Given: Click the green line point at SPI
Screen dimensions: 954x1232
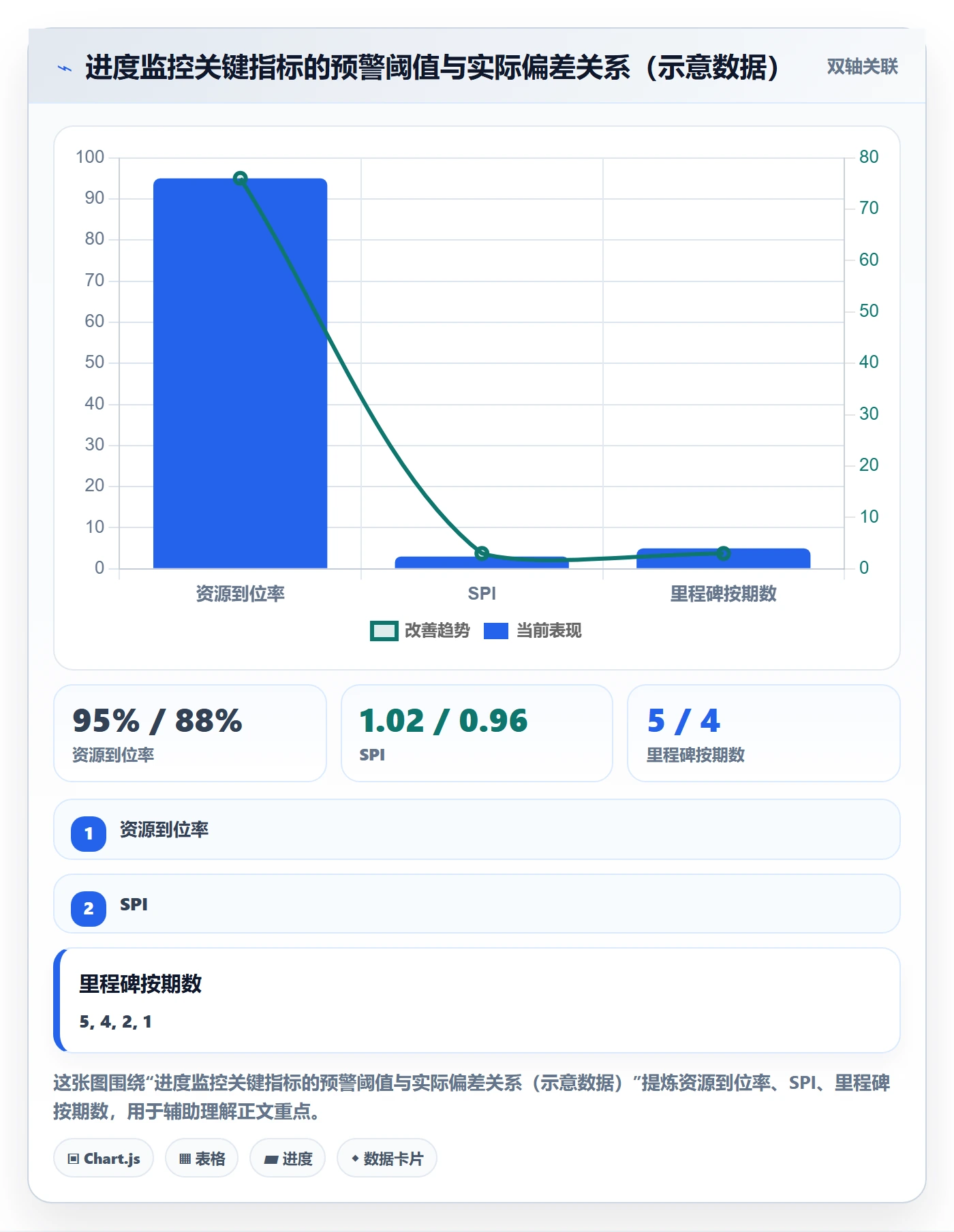Looking at the screenshot, I should click(x=482, y=553).
